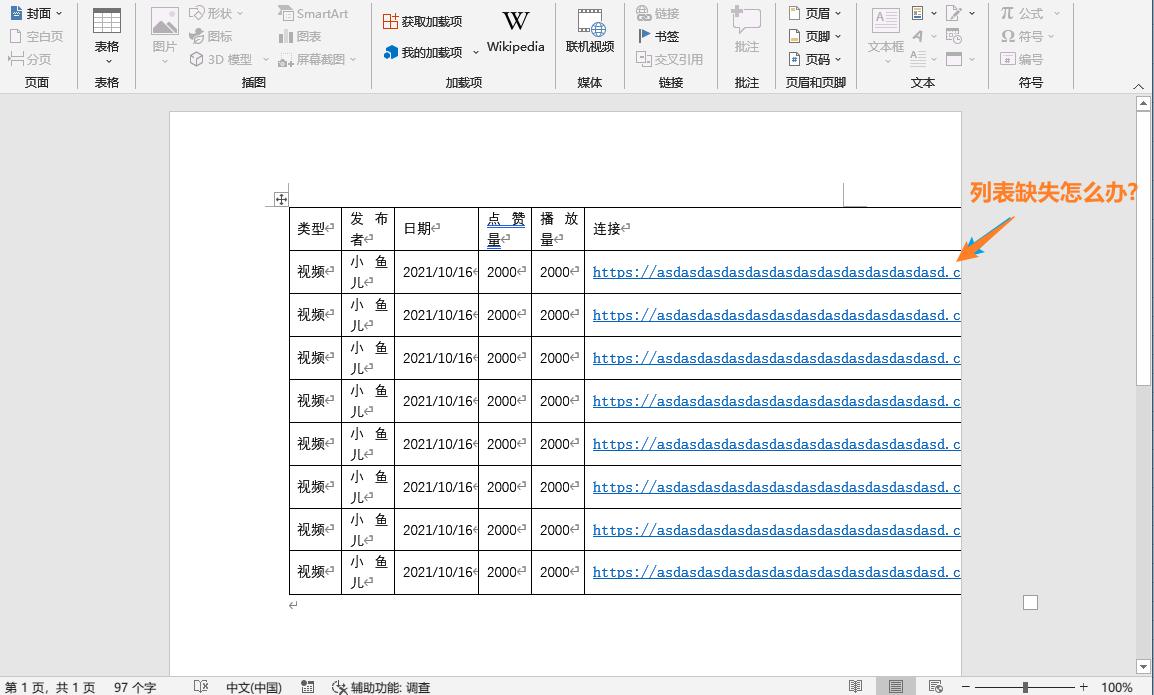Image resolution: width=1154 pixels, height=695 pixels.
Task: Switch to Read Mode view in status bar
Action: pos(855,687)
